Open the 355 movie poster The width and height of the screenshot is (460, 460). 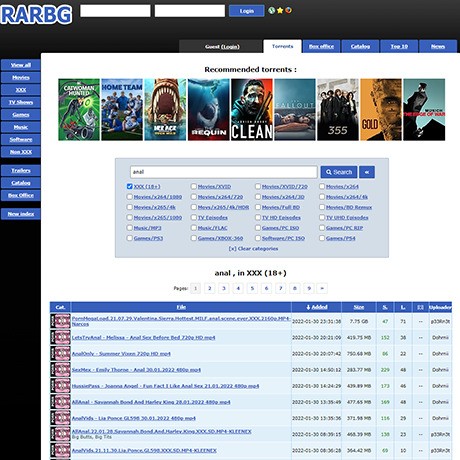click(338, 109)
